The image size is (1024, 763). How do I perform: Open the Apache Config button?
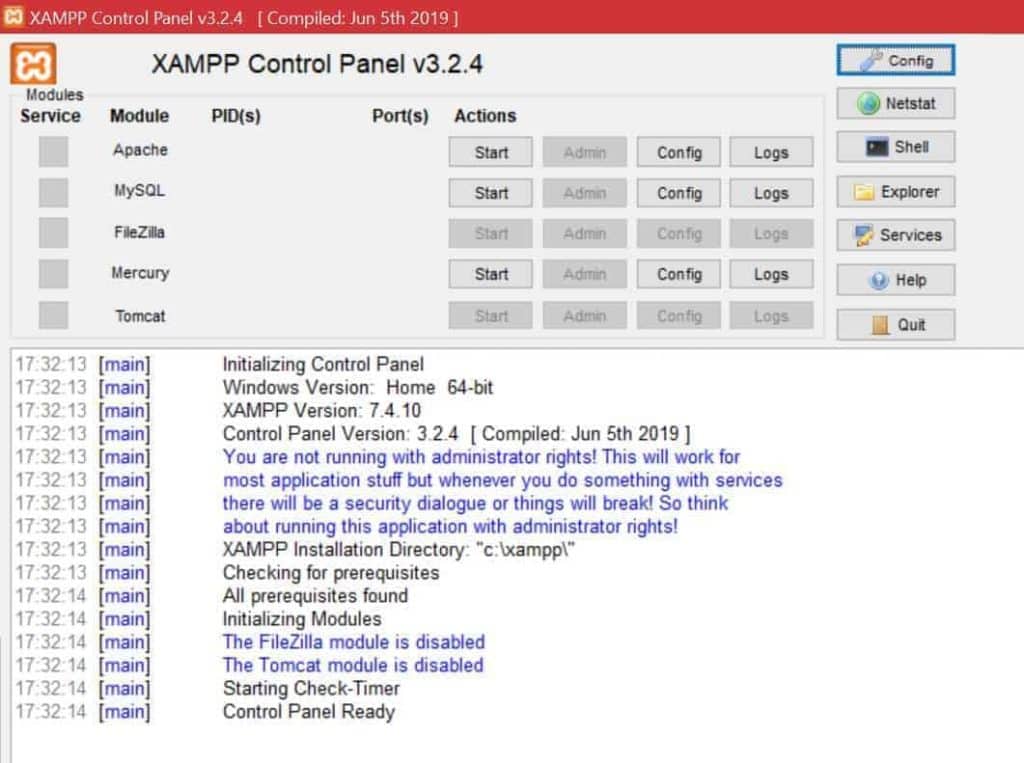point(679,152)
